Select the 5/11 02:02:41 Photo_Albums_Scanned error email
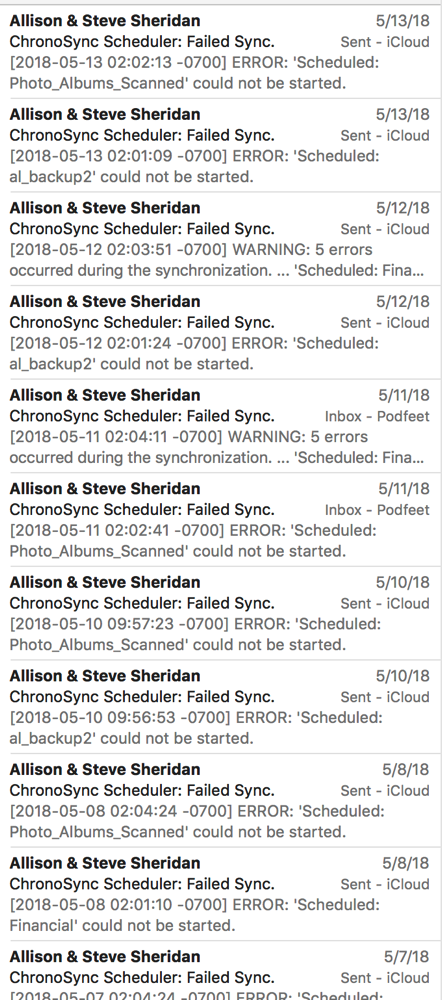 tap(221, 520)
